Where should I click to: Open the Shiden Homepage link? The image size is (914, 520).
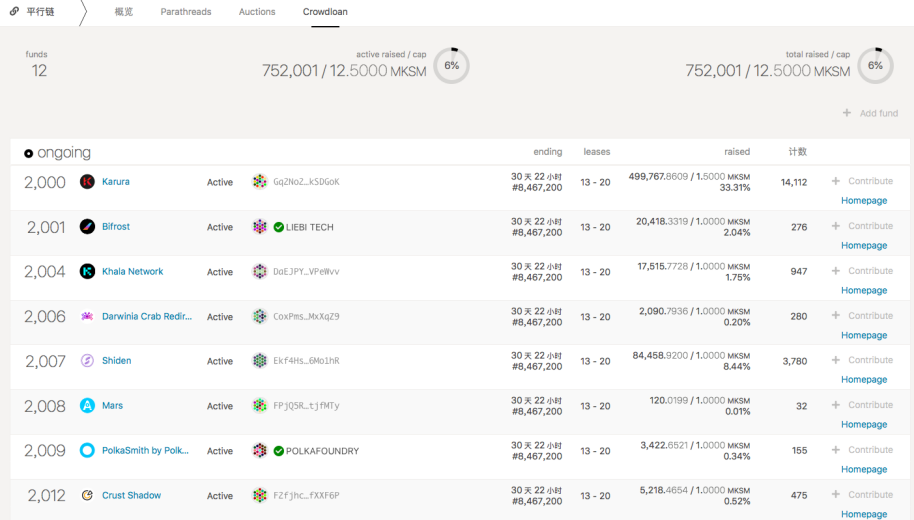click(864, 380)
